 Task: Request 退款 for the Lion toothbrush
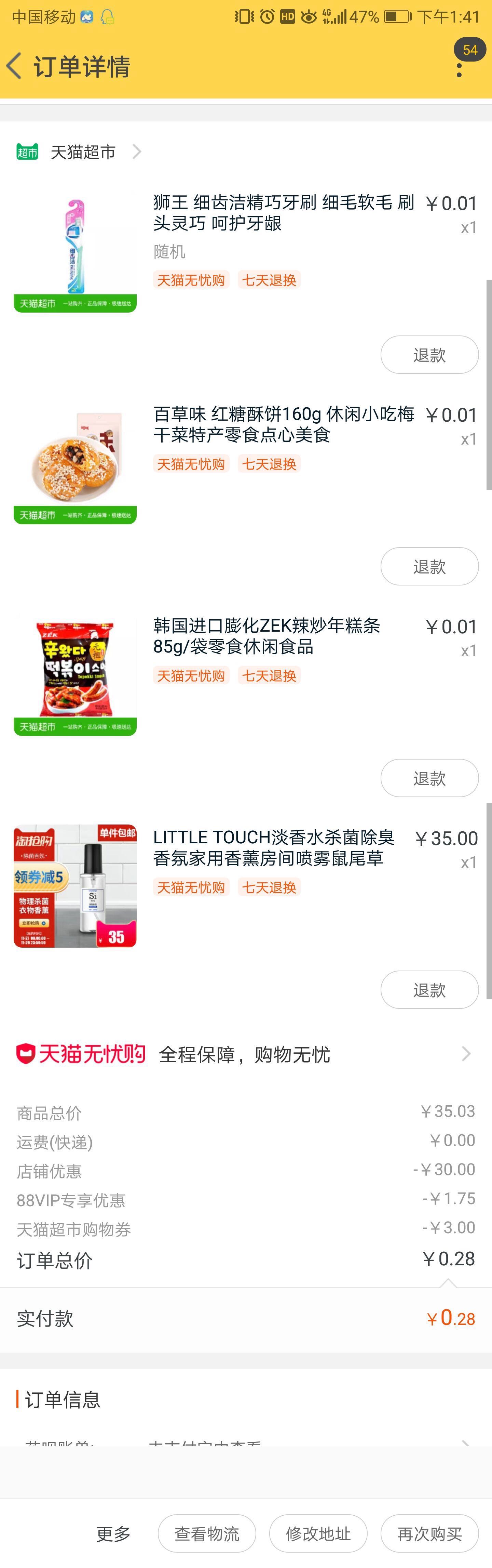click(429, 355)
